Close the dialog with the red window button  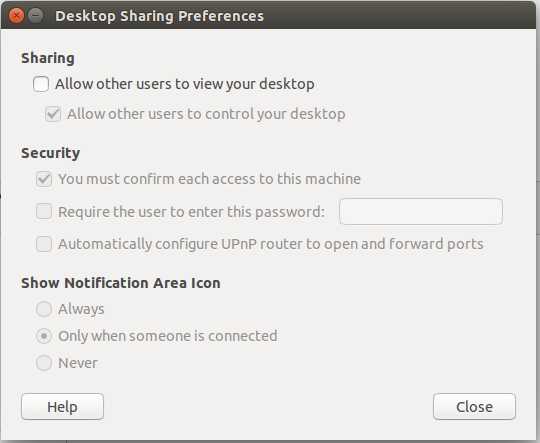coord(16,16)
